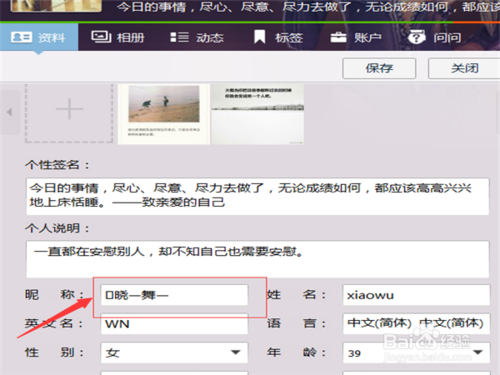Image resolution: width=500 pixels, height=375 pixels.
Task: Click the left arrow to scroll photos
Action: [x=10, y=112]
